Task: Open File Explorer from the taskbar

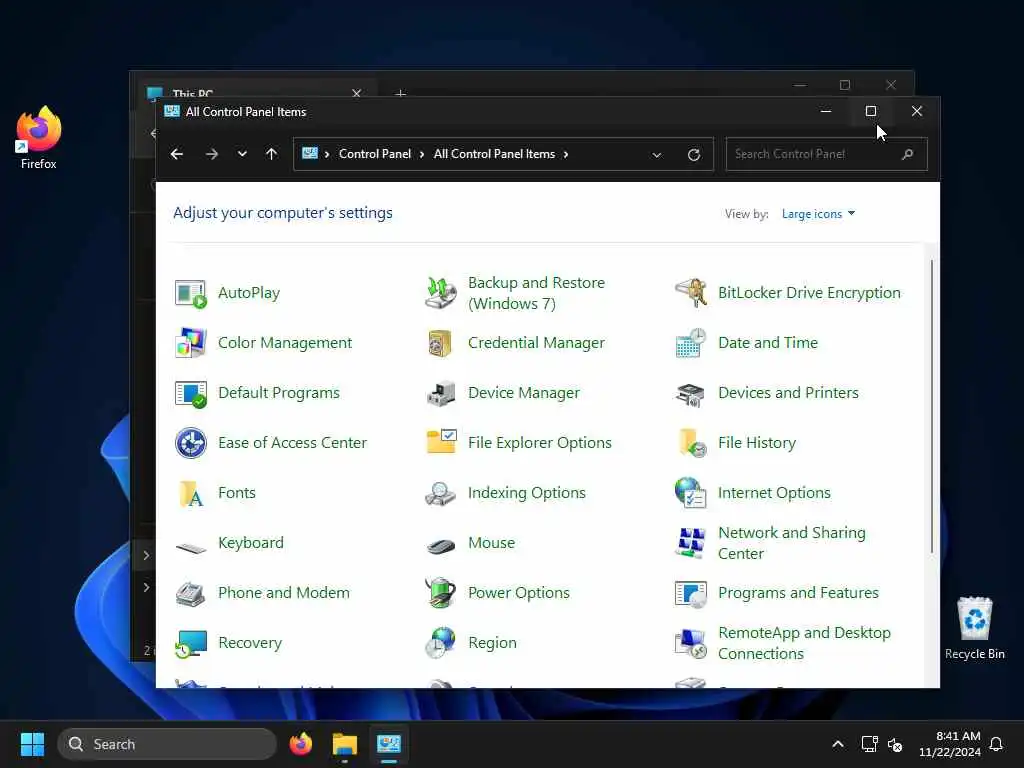Action: (345, 744)
